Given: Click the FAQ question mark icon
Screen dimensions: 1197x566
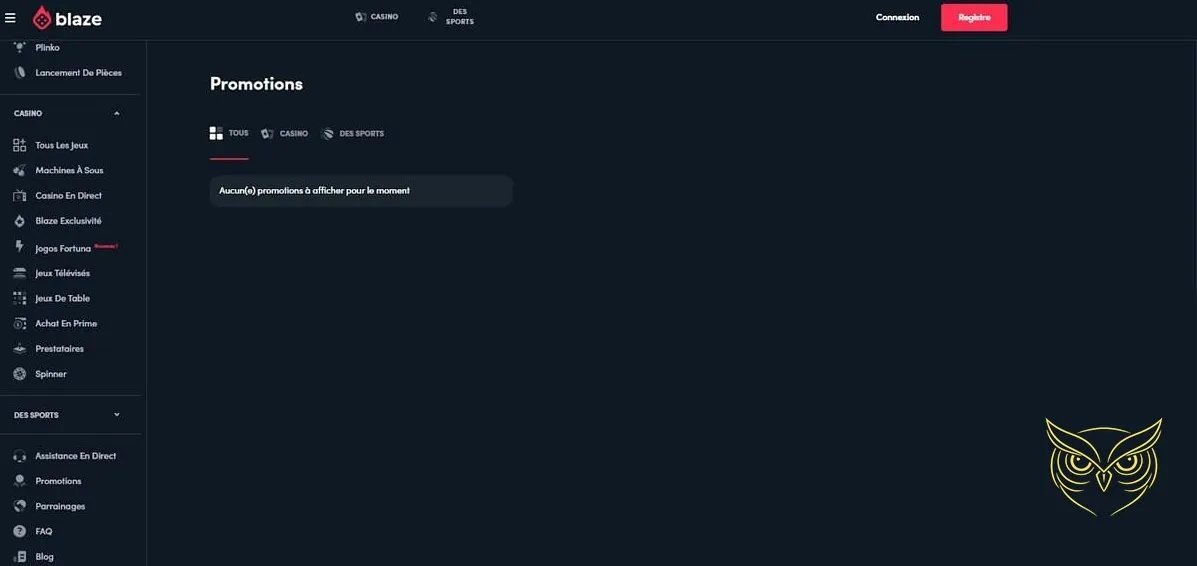Looking at the screenshot, I should tap(20, 532).
